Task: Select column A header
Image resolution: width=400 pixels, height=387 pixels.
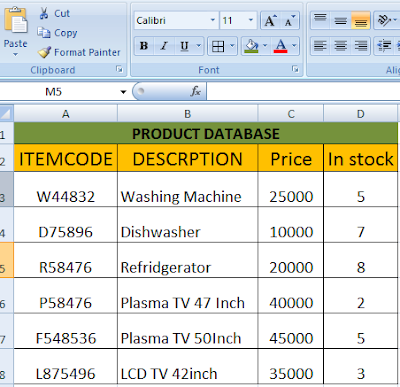Action: [x=66, y=114]
